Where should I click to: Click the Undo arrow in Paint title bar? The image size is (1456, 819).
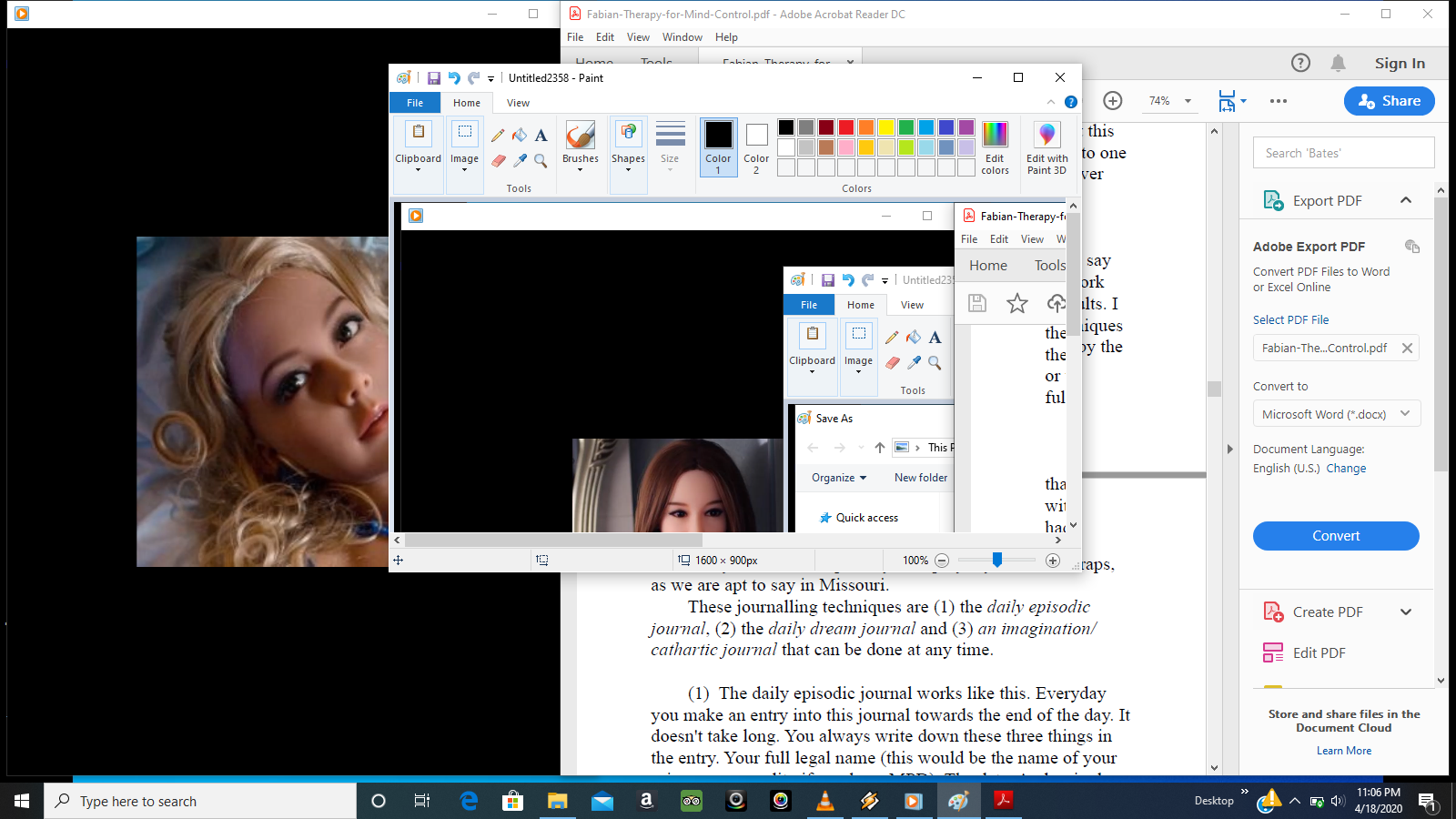click(x=454, y=78)
